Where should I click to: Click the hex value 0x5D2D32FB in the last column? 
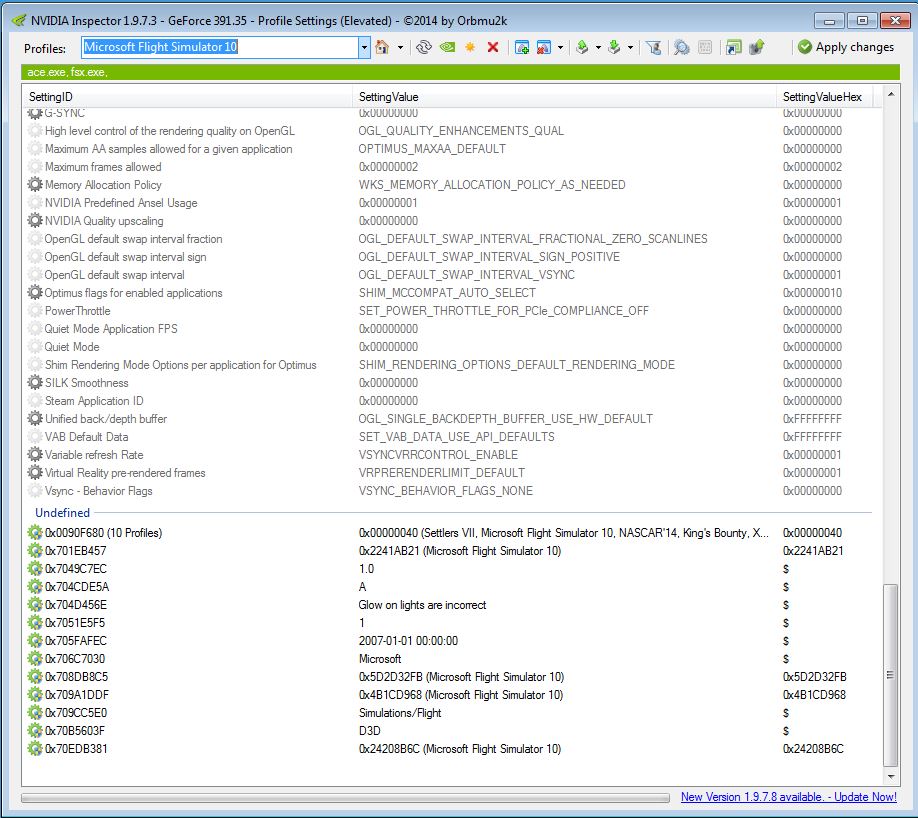[x=814, y=677]
